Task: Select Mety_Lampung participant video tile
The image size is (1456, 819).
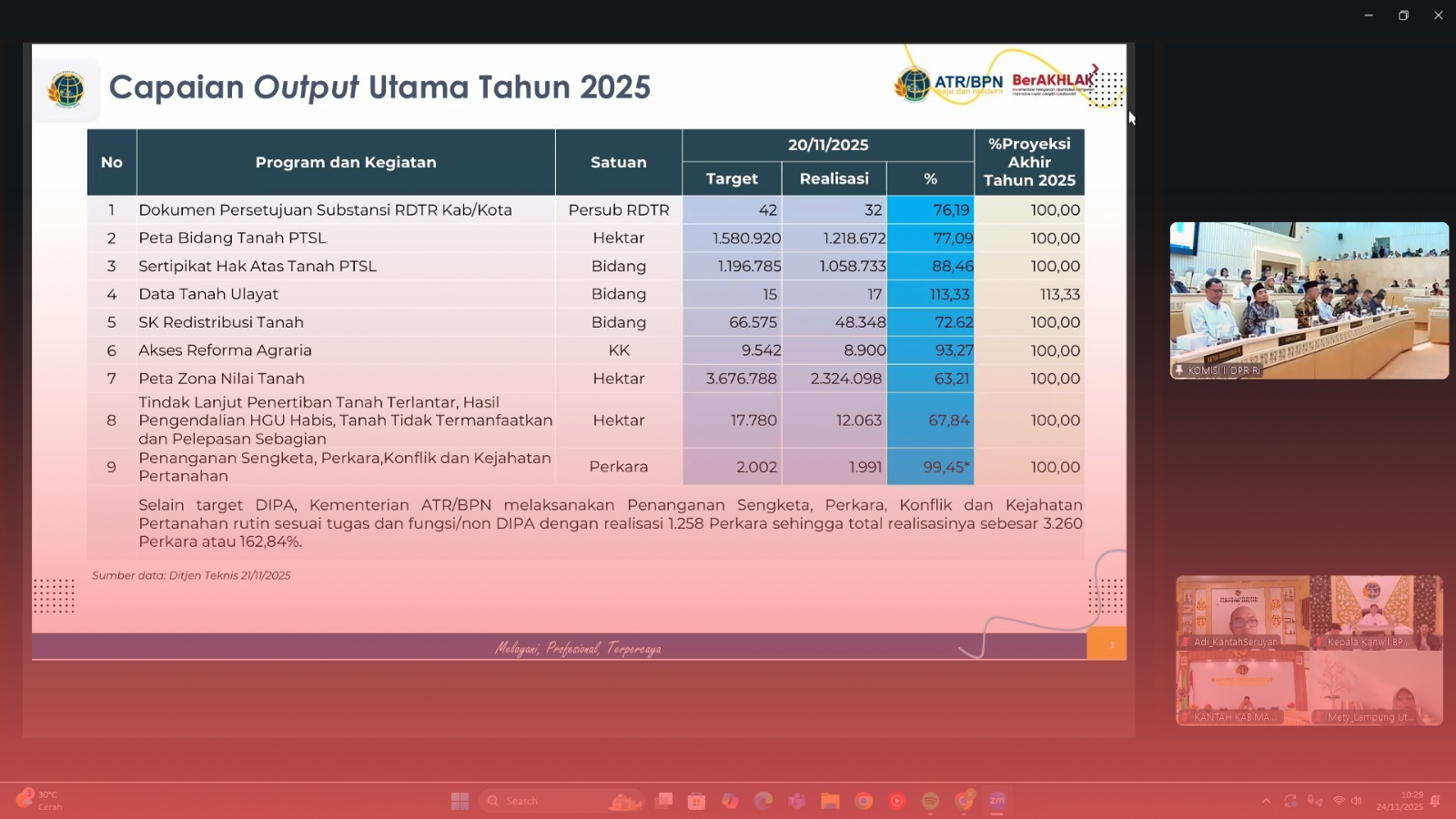Action: coord(1376,688)
